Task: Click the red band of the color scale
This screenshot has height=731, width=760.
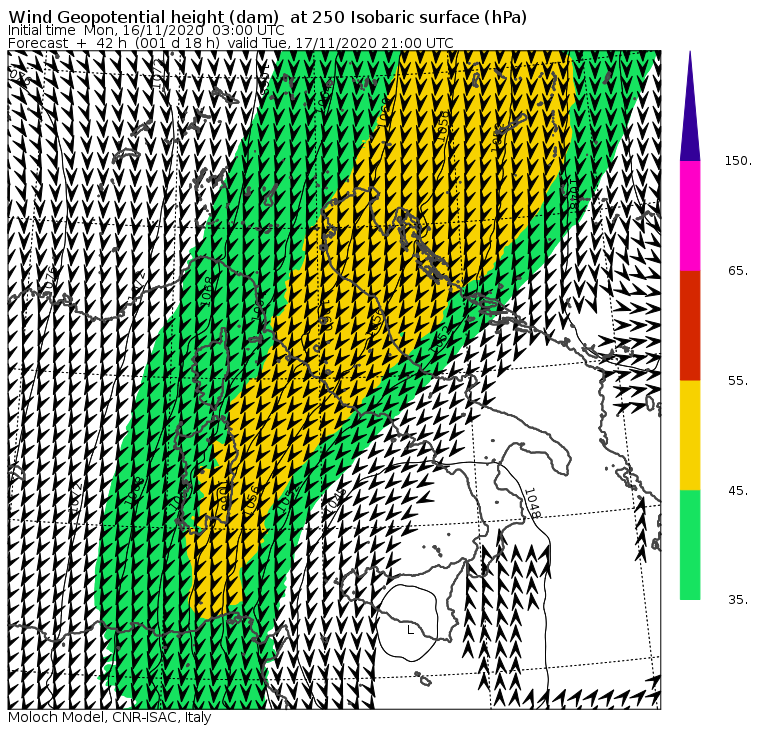Action: tap(690, 326)
